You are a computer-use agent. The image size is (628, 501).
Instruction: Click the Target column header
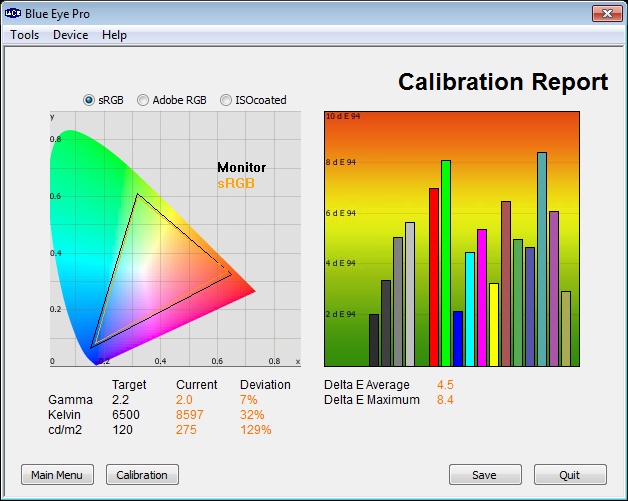coord(129,385)
